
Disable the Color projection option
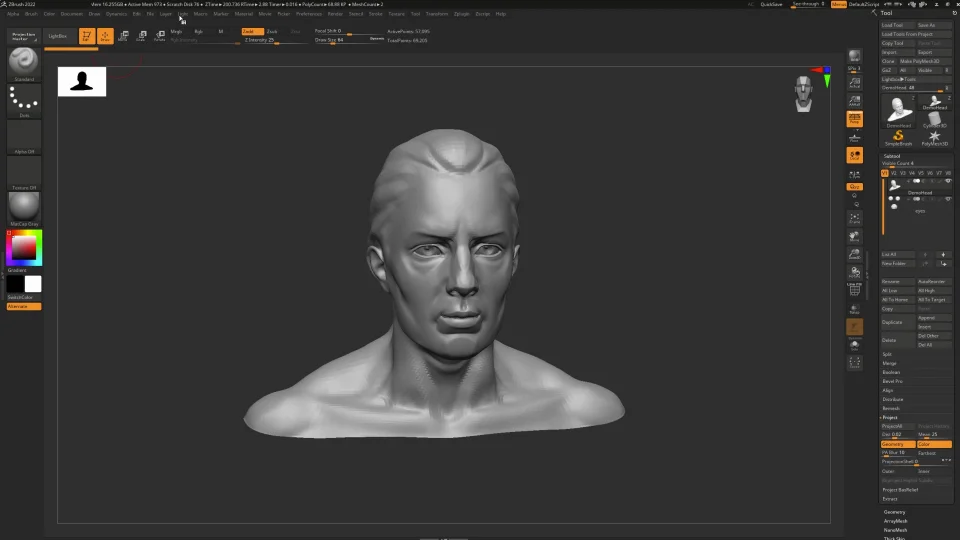(x=934, y=444)
